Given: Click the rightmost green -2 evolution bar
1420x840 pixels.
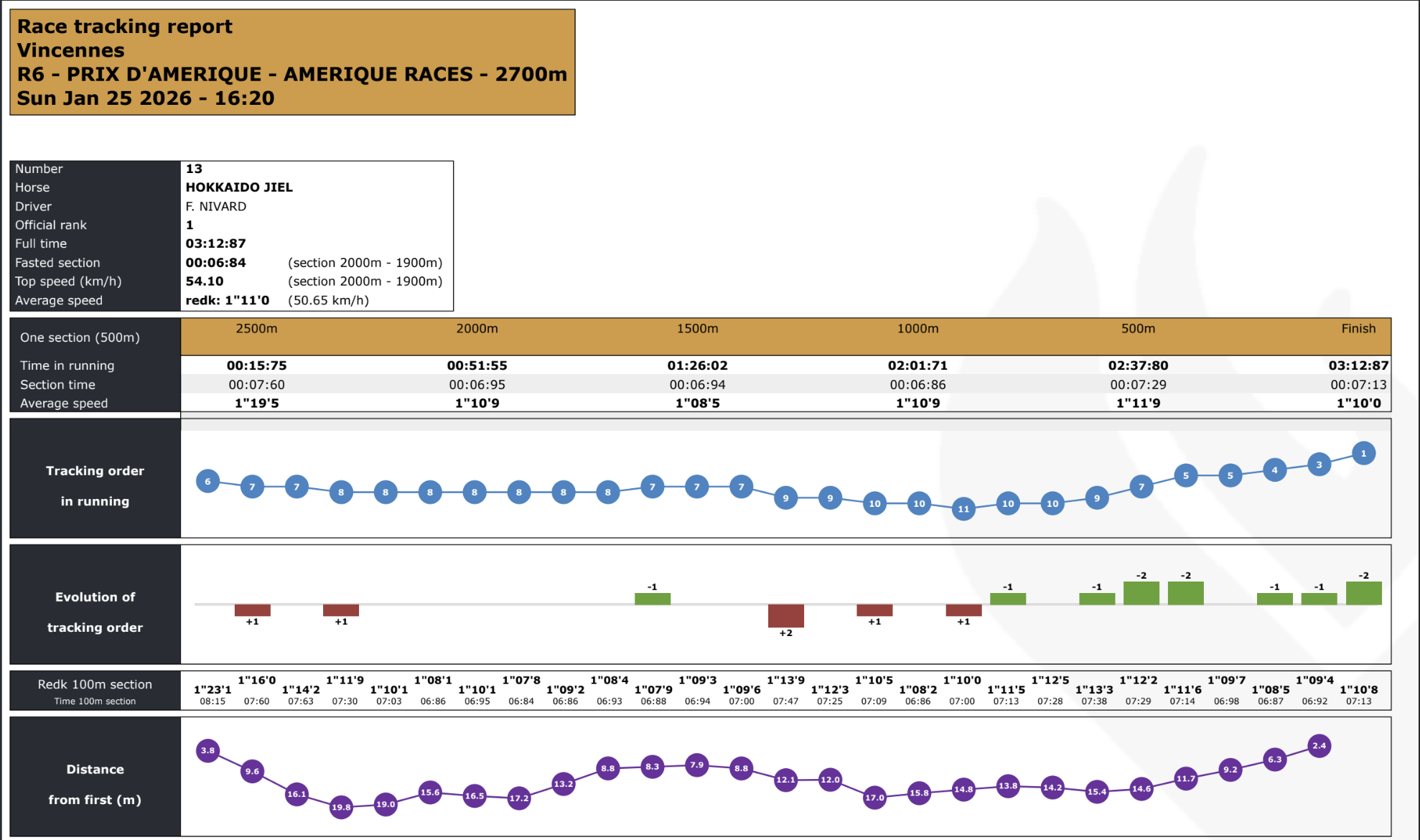Looking at the screenshot, I should pyautogui.click(x=1363, y=593).
